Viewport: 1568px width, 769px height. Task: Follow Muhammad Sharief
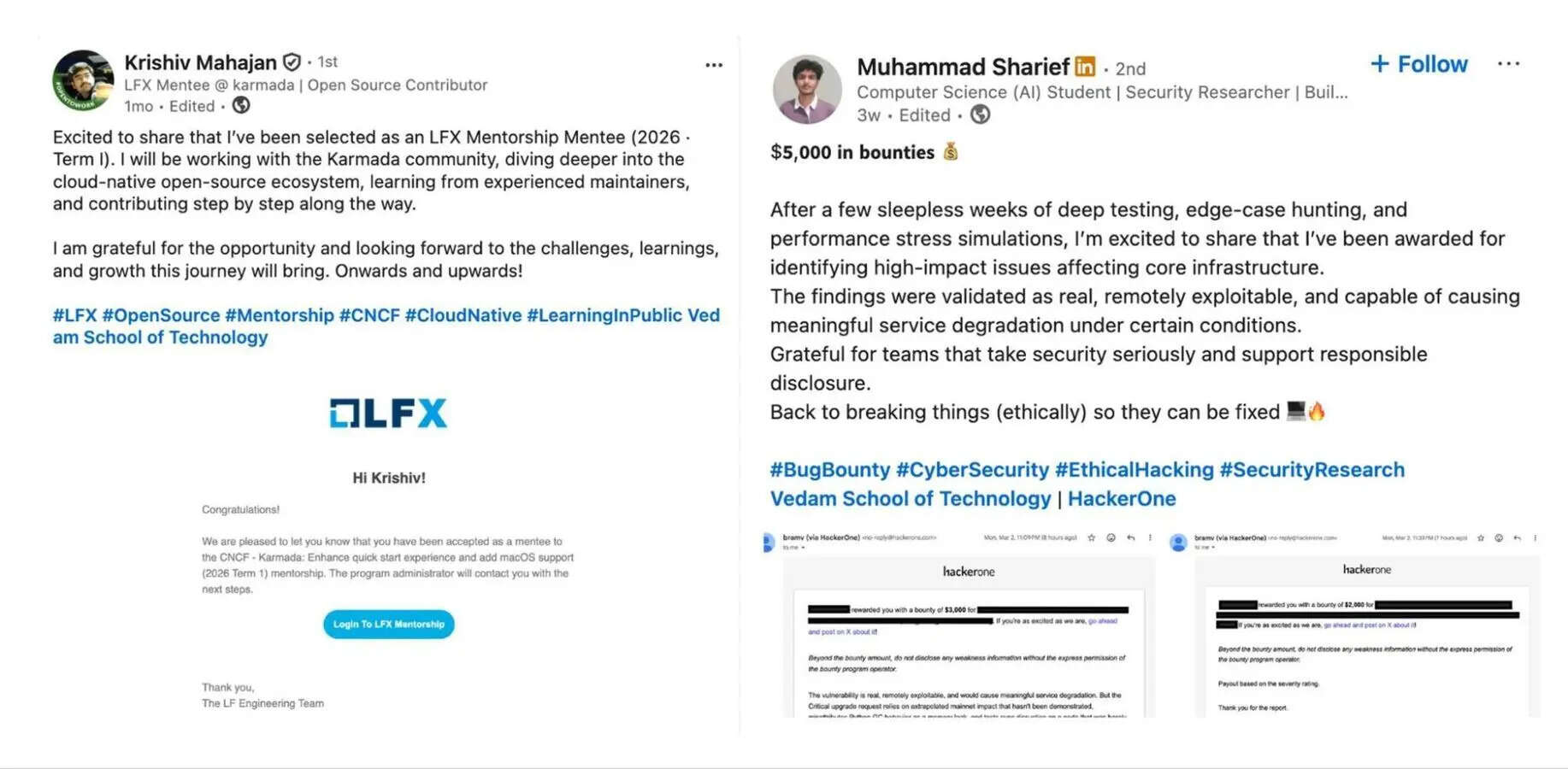(1419, 65)
